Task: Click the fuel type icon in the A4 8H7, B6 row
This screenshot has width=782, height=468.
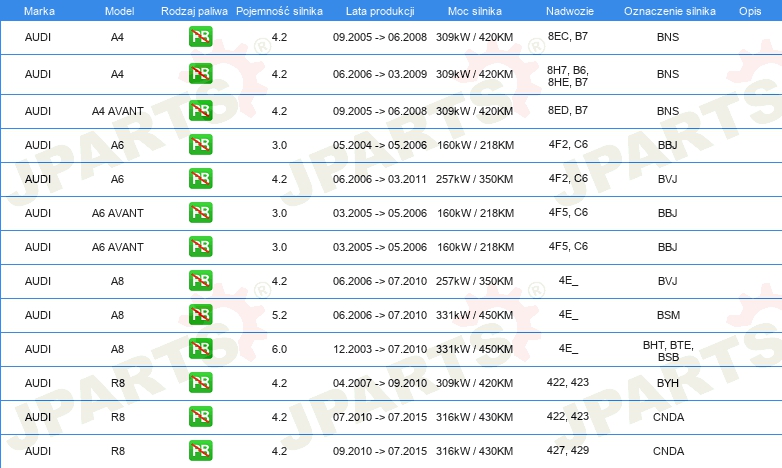Action: (200, 73)
